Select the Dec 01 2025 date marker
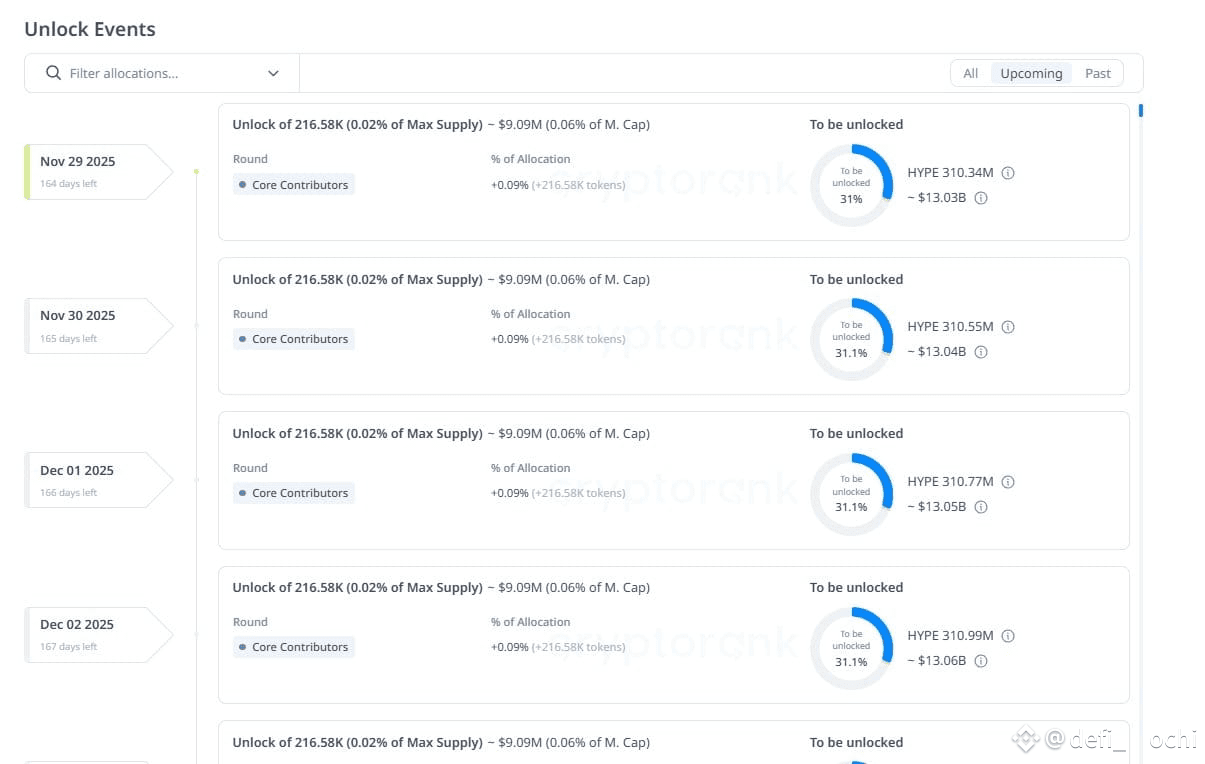This screenshot has height=764, width=1205. [x=98, y=480]
